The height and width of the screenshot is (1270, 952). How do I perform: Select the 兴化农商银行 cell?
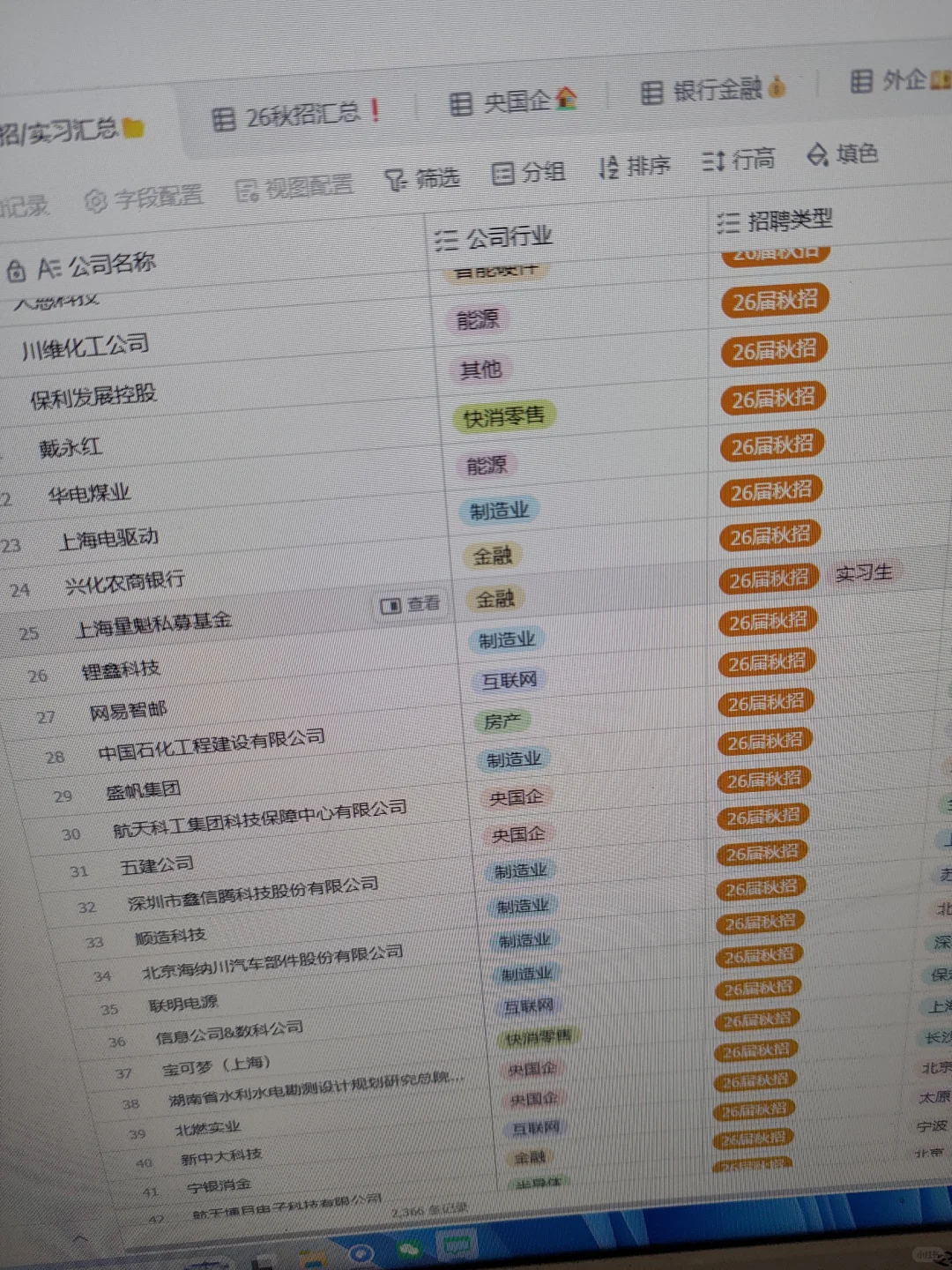coord(125,581)
